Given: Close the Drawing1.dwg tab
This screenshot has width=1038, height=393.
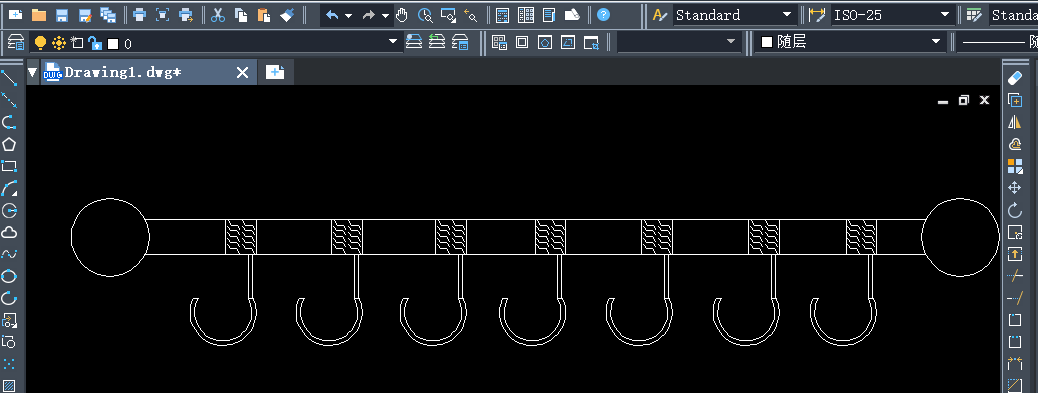Looking at the screenshot, I should [242, 73].
